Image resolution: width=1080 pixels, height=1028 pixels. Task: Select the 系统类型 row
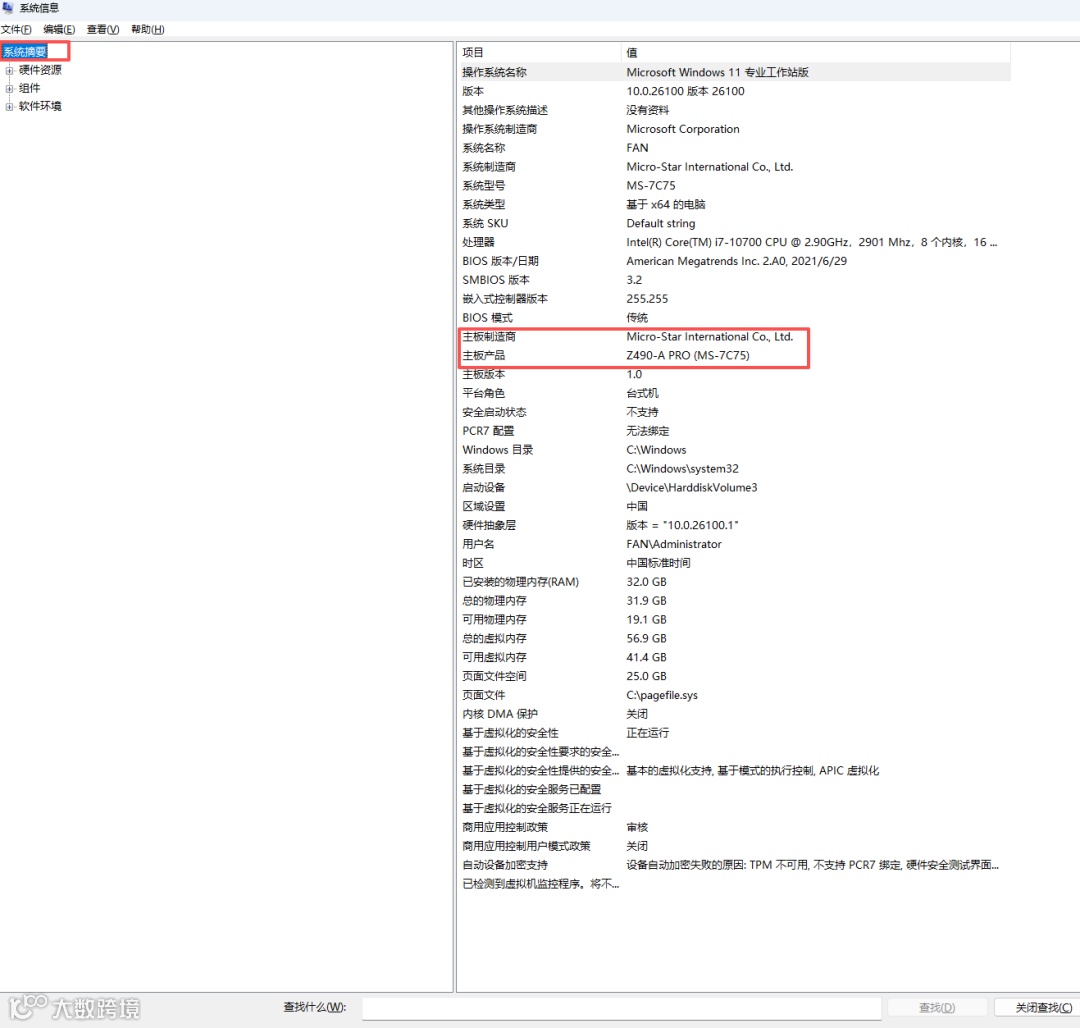734,204
